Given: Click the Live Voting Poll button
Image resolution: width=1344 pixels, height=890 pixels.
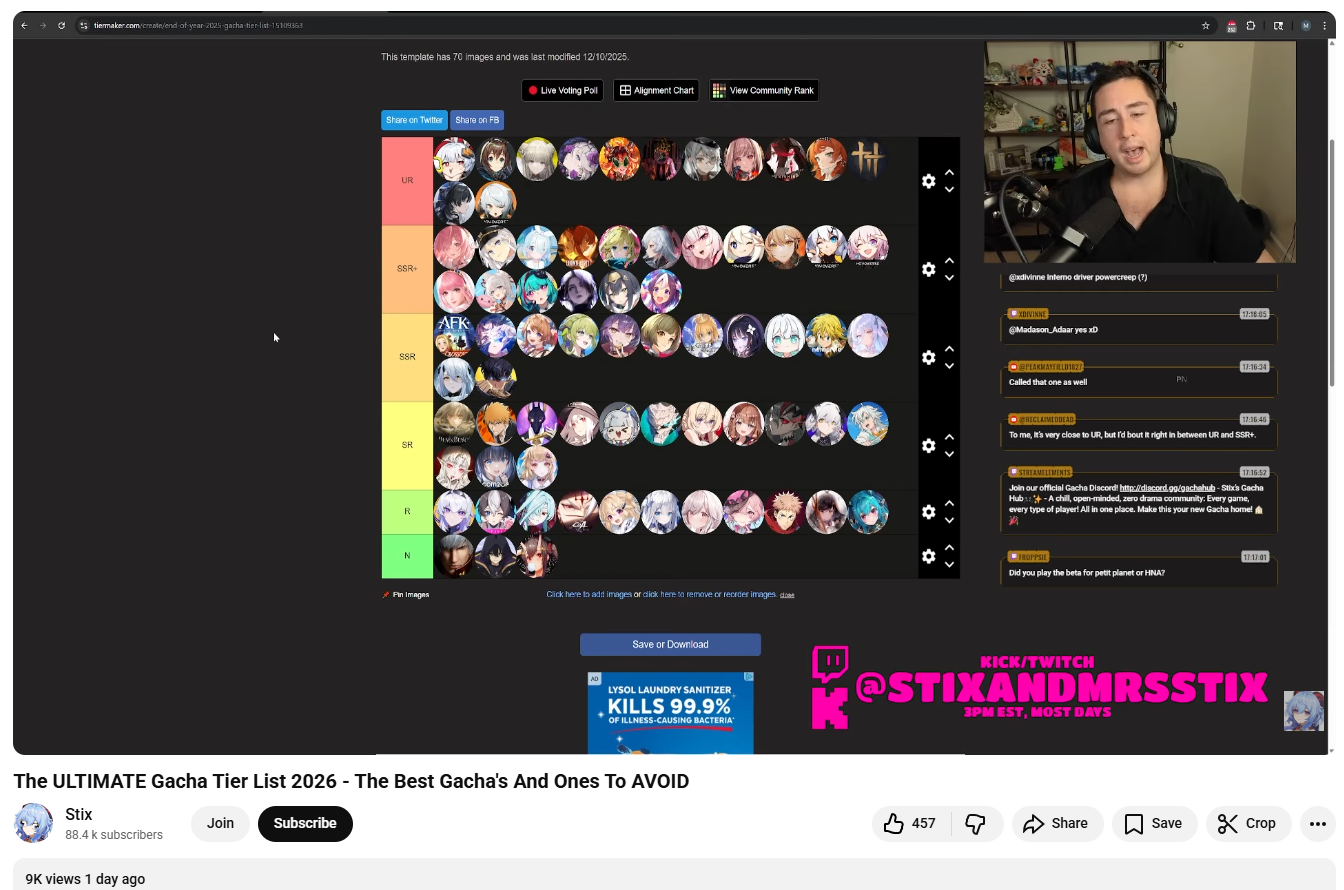Looking at the screenshot, I should click(x=562, y=91).
